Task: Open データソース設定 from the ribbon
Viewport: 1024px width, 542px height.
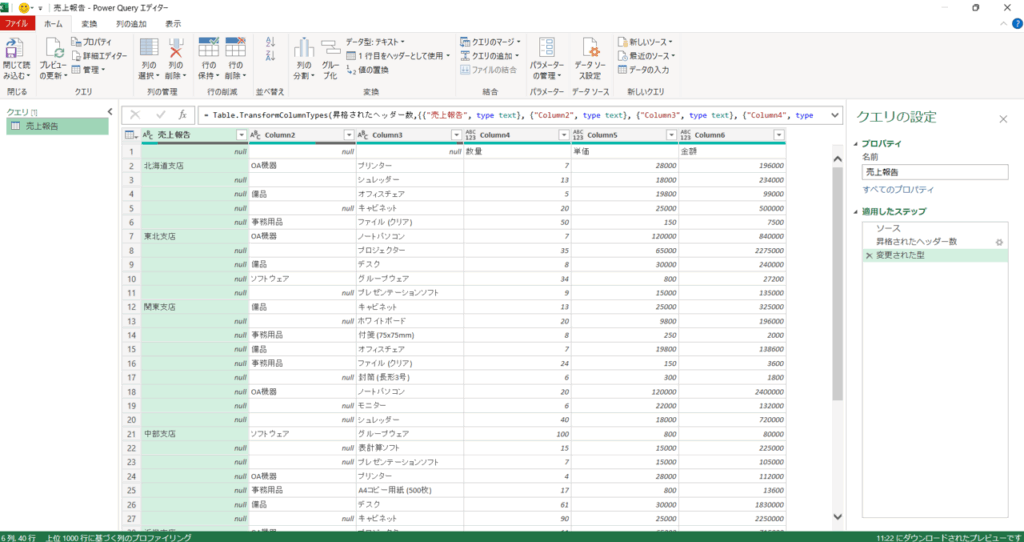Action: (x=591, y=55)
